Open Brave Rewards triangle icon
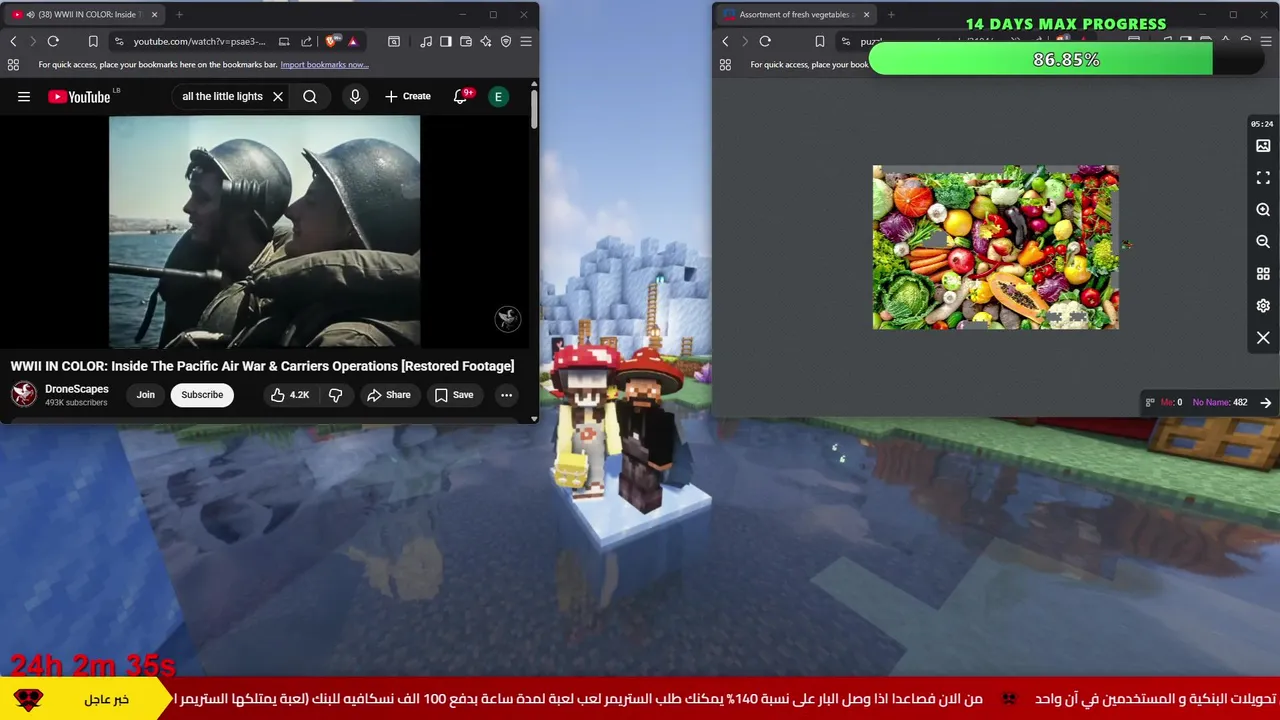The image size is (1280, 720). point(353,41)
